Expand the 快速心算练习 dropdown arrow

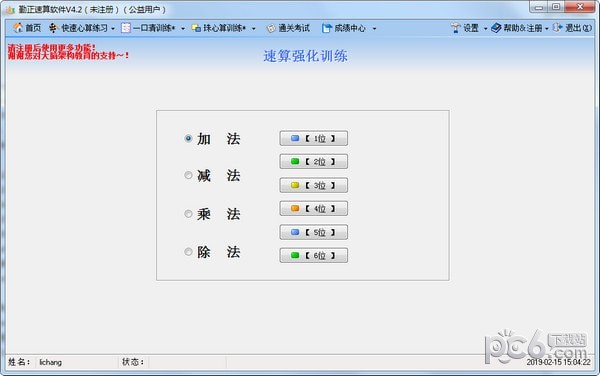pos(113,28)
